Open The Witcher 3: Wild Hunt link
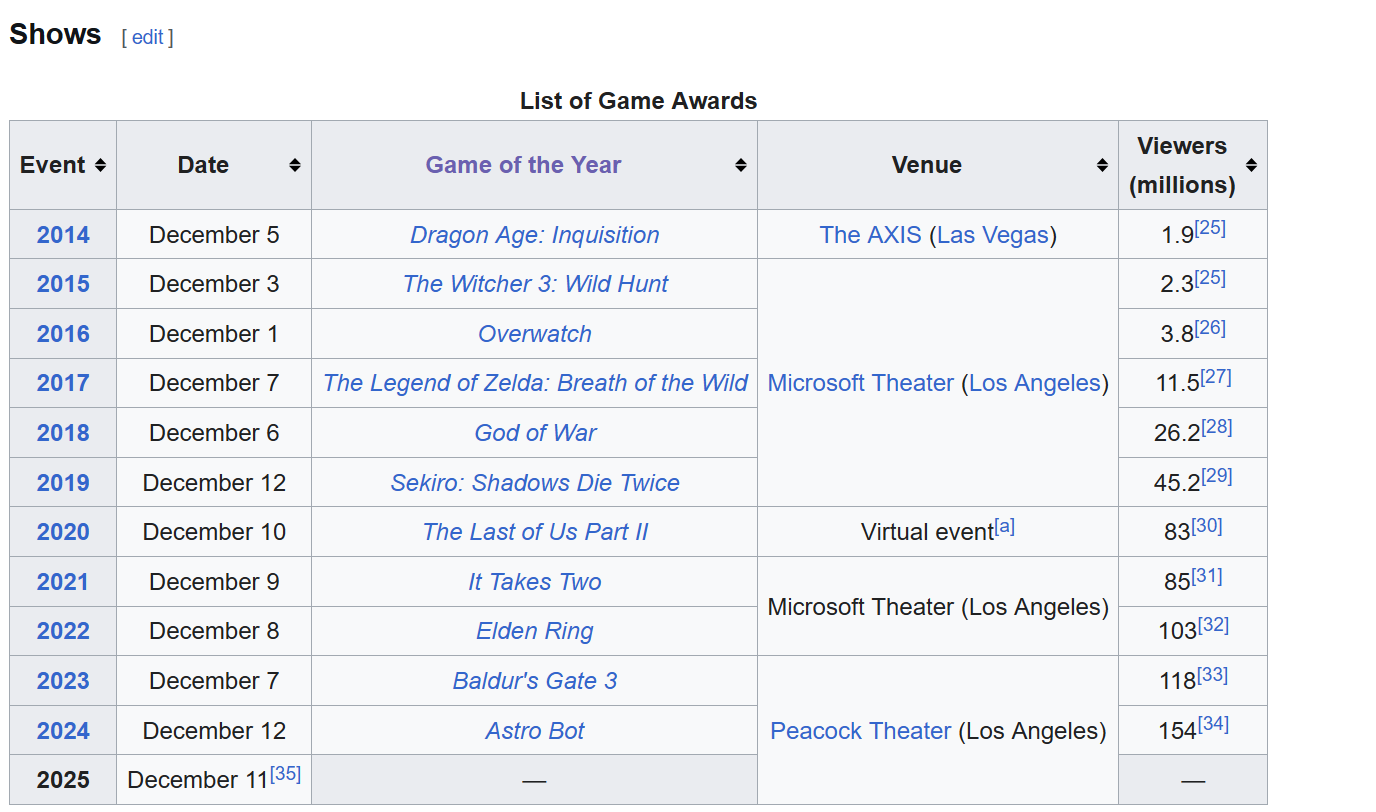Image resolution: width=1376 pixels, height=812 pixels. [x=534, y=284]
